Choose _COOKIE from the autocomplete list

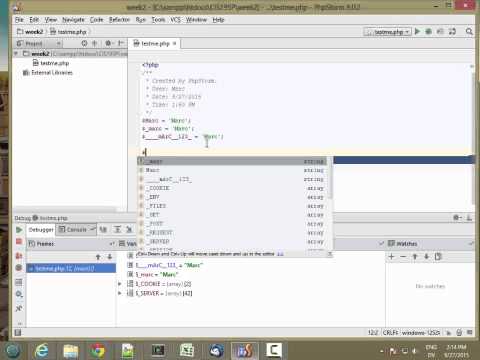(232, 188)
